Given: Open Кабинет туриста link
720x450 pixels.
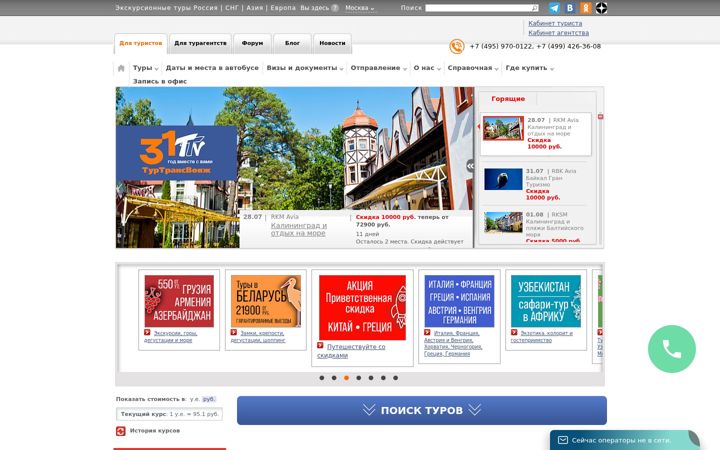Looking at the screenshot, I should (x=555, y=23).
